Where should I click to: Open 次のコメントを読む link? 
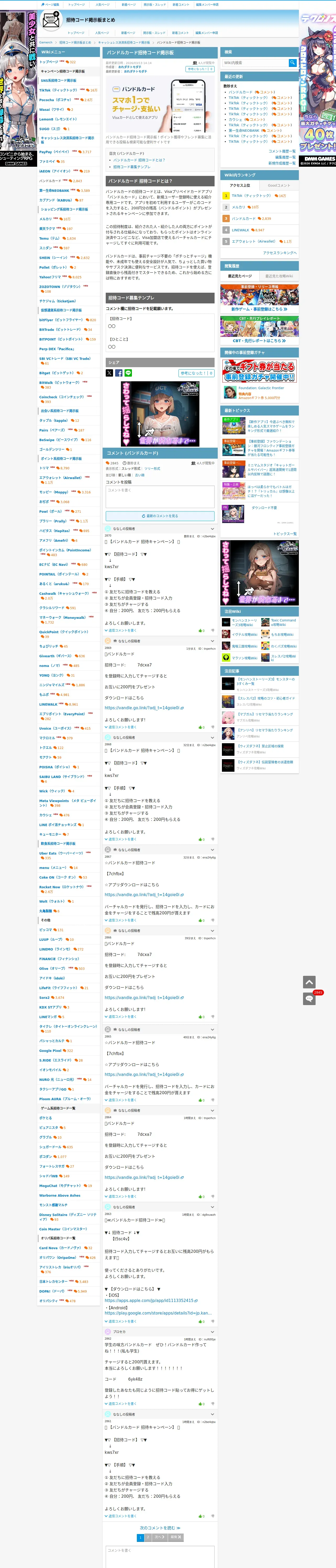[160, 1528]
